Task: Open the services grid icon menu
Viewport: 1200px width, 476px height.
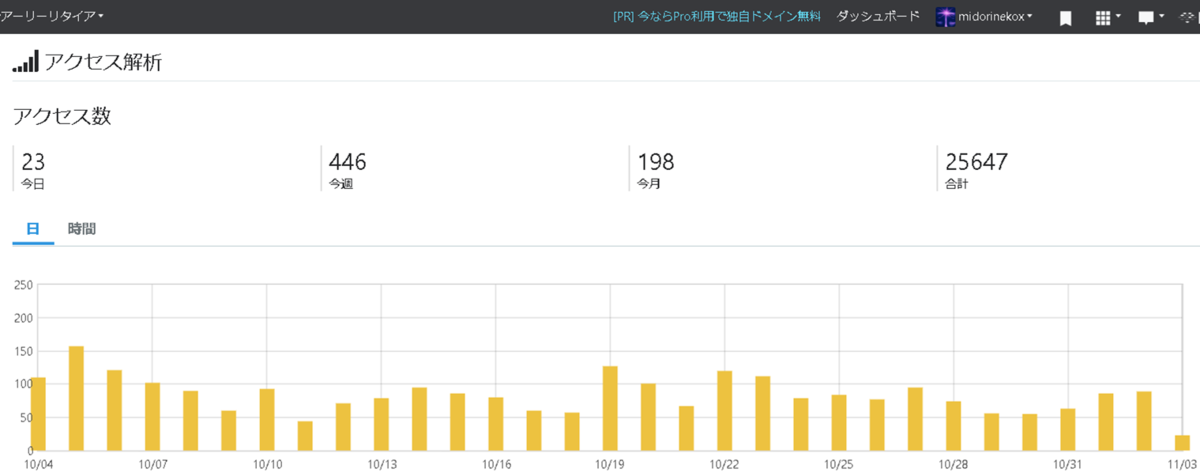Action: pos(1108,18)
